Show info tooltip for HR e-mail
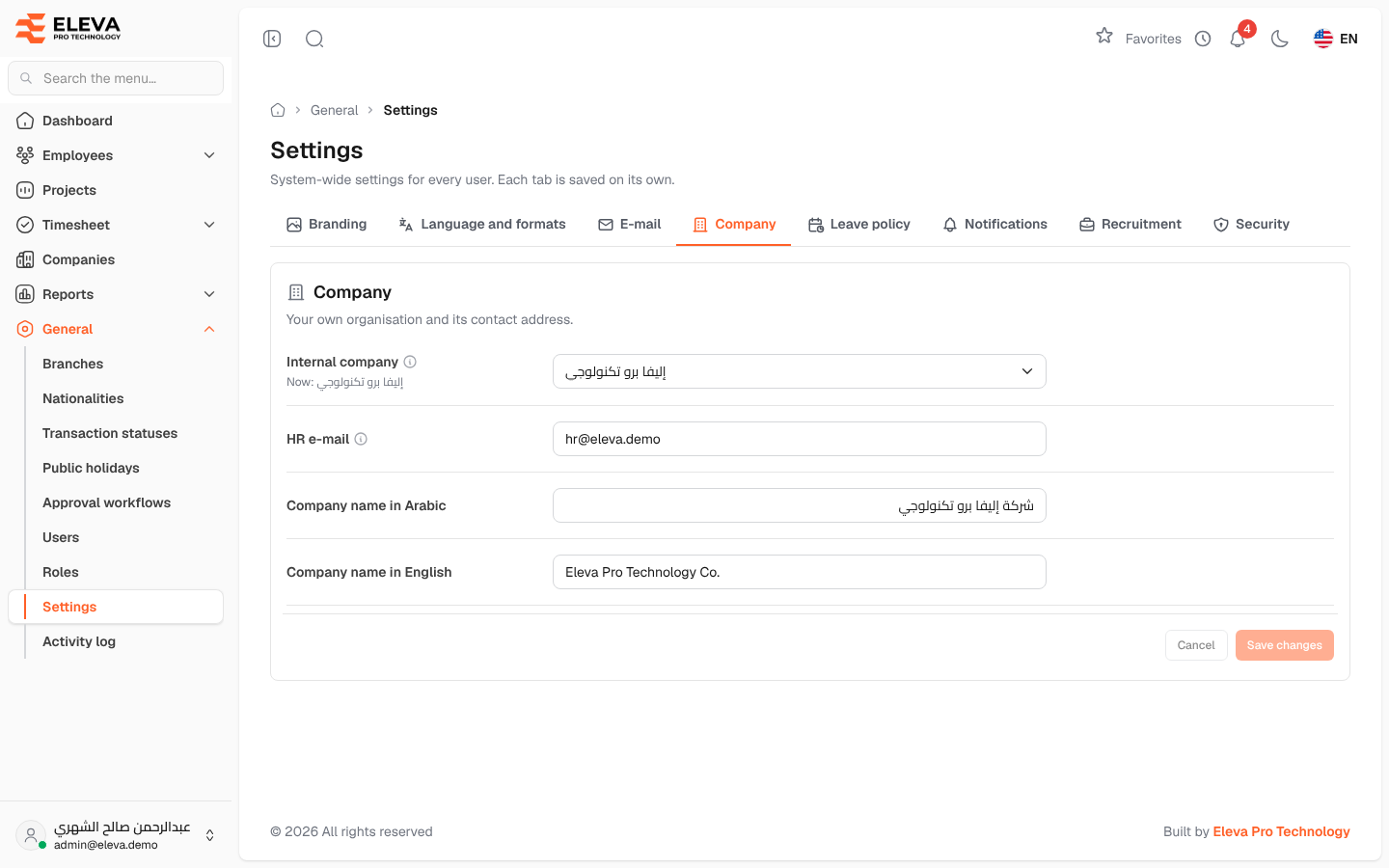This screenshot has width=1389, height=868. pyautogui.click(x=361, y=439)
